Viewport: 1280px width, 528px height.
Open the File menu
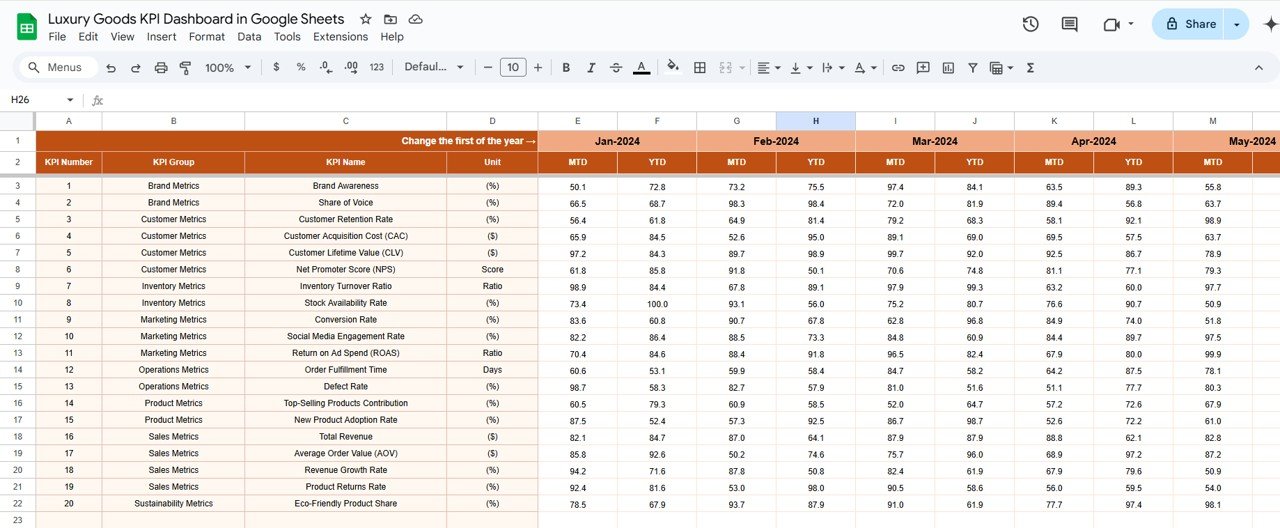[57, 37]
